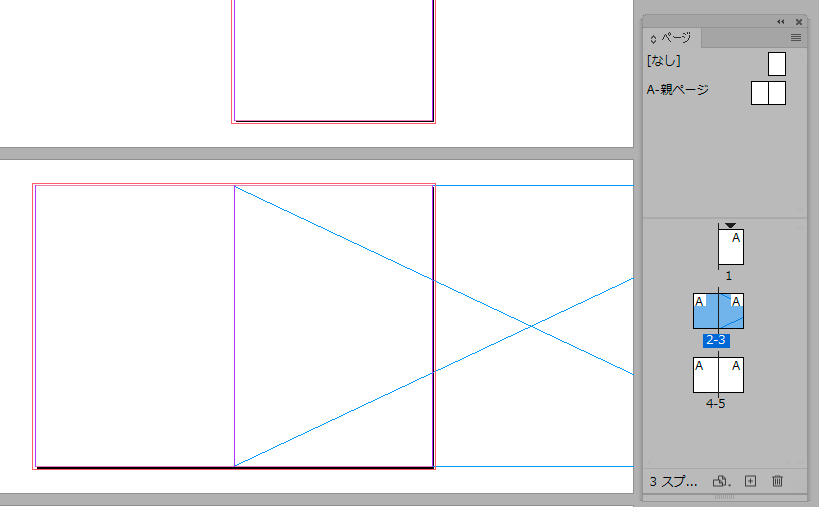Select right page of spread 2-3
This screenshot has height=507, width=819.
pyautogui.click(x=731, y=311)
